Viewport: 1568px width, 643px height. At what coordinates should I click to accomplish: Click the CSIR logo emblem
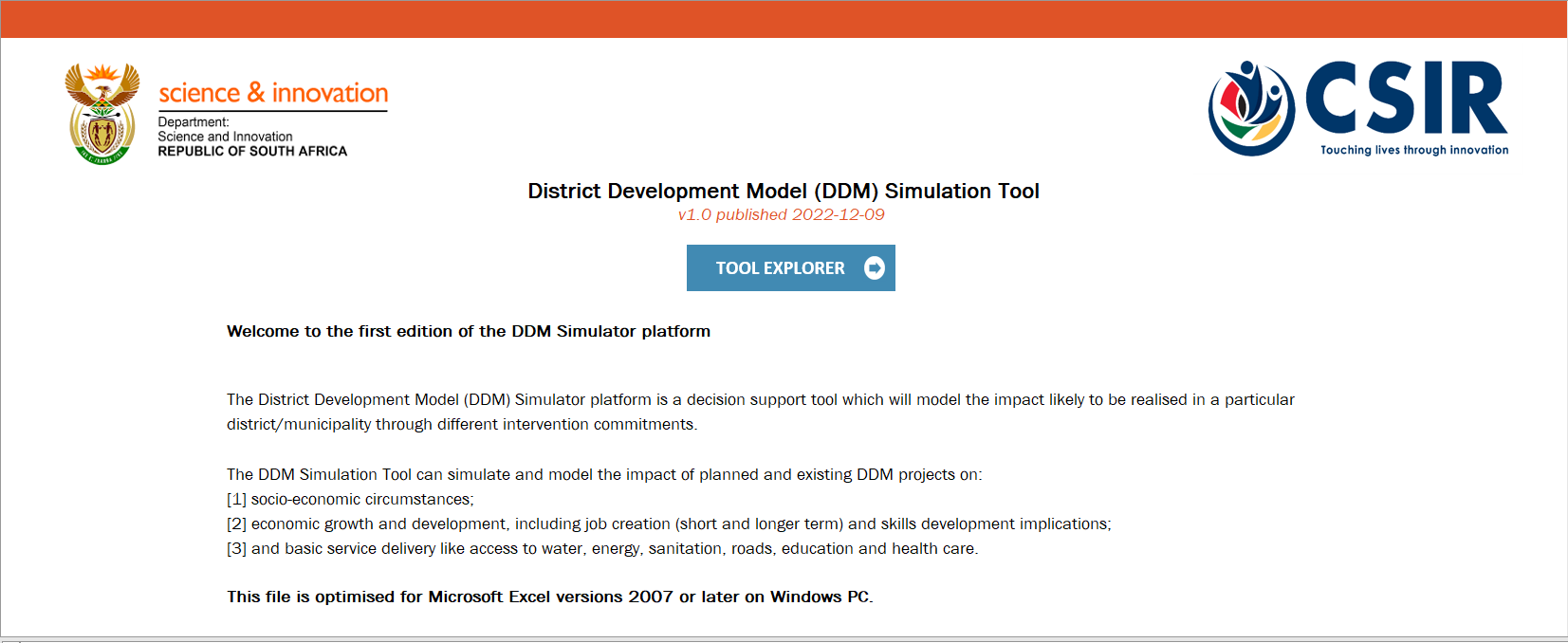click(1251, 108)
